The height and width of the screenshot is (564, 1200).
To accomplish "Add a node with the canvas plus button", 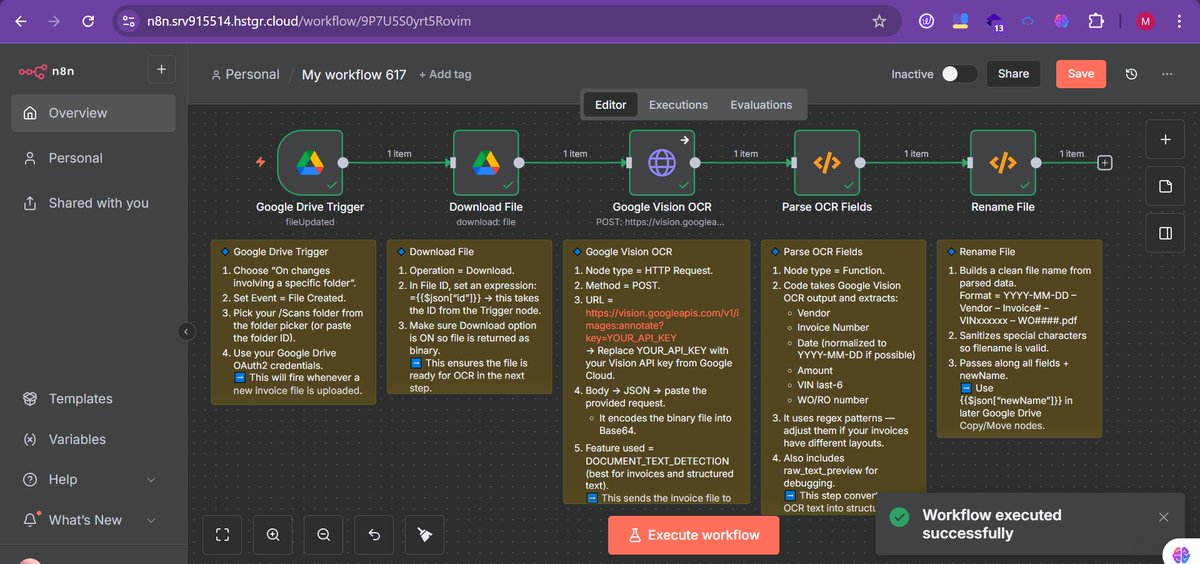I will 1165,140.
